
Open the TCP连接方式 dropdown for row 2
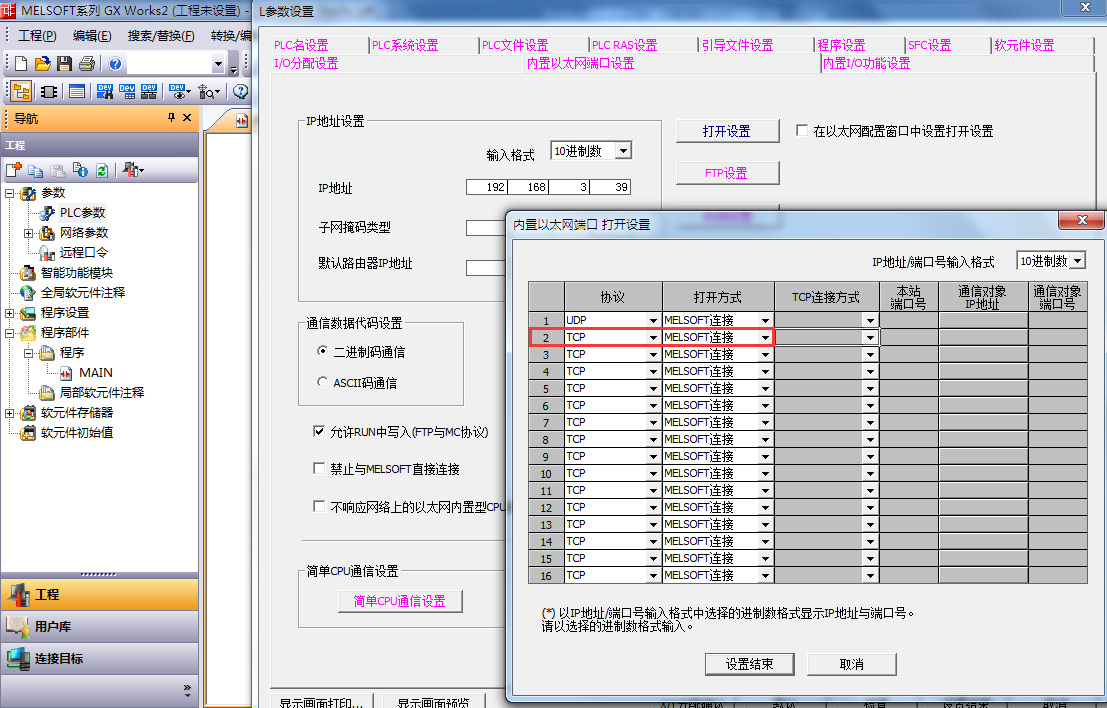tap(870, 337)
